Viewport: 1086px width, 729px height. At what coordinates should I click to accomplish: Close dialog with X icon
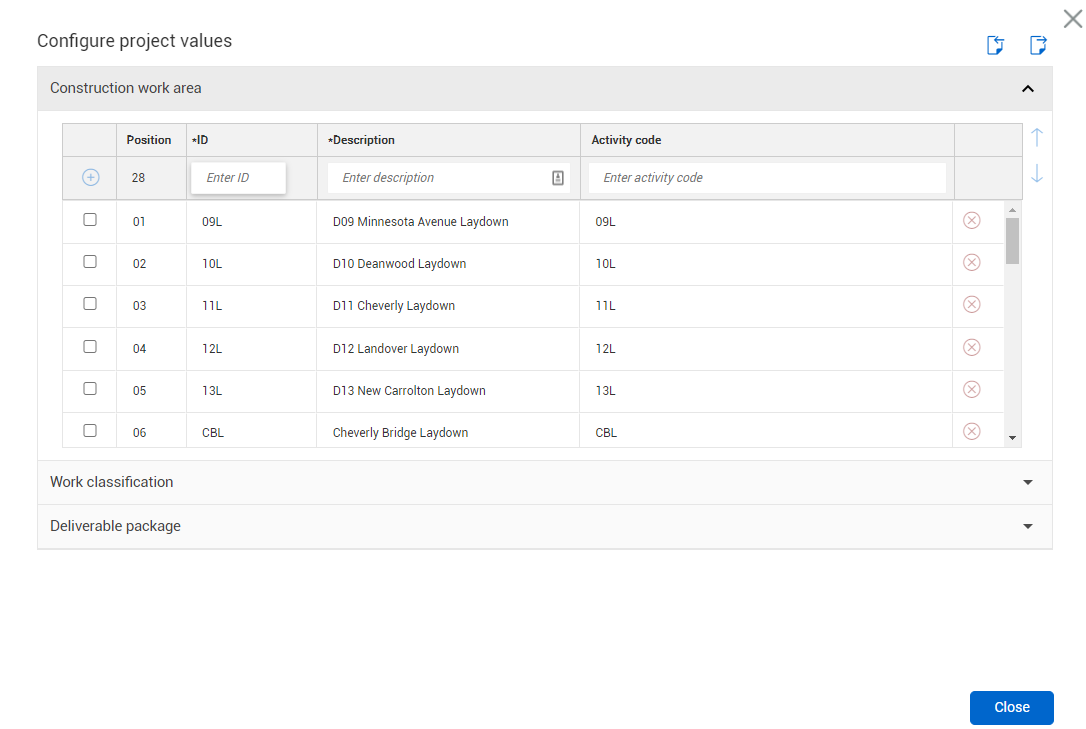(1073, 19)
